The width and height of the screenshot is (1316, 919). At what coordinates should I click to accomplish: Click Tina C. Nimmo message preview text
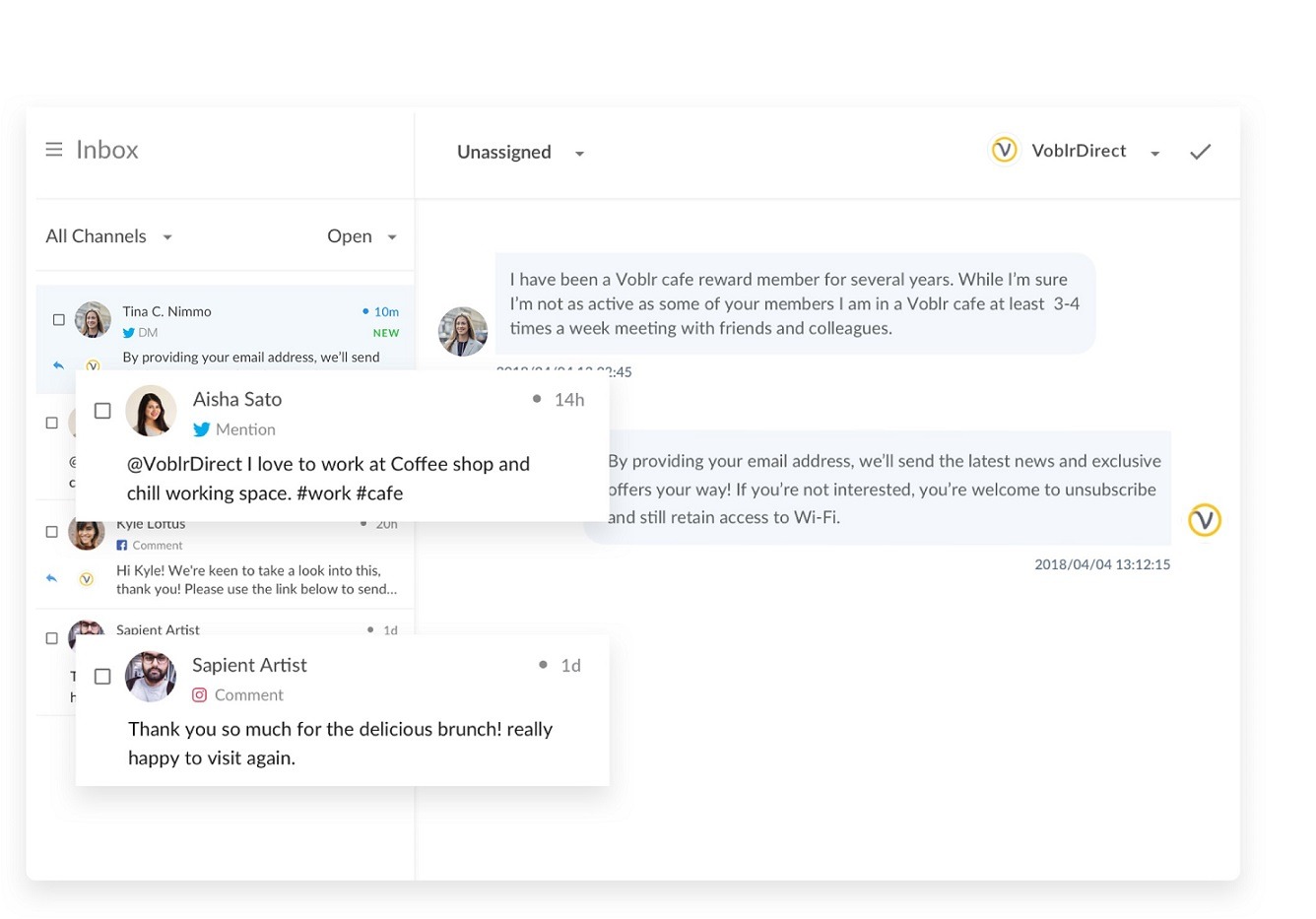[x=251, y=358]
